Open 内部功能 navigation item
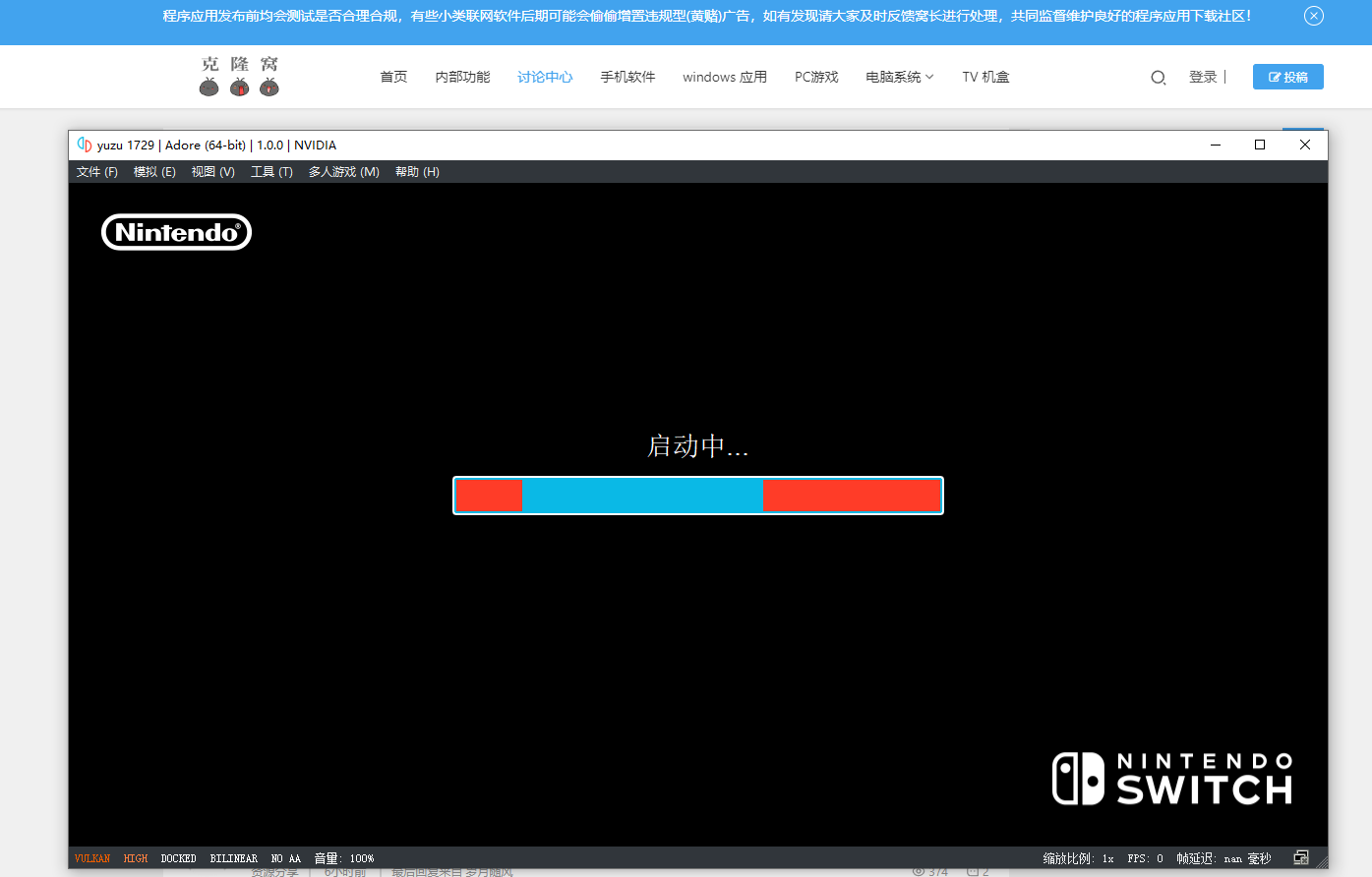The width and height of the screenshot is (1372, 877). coord(462,77)
